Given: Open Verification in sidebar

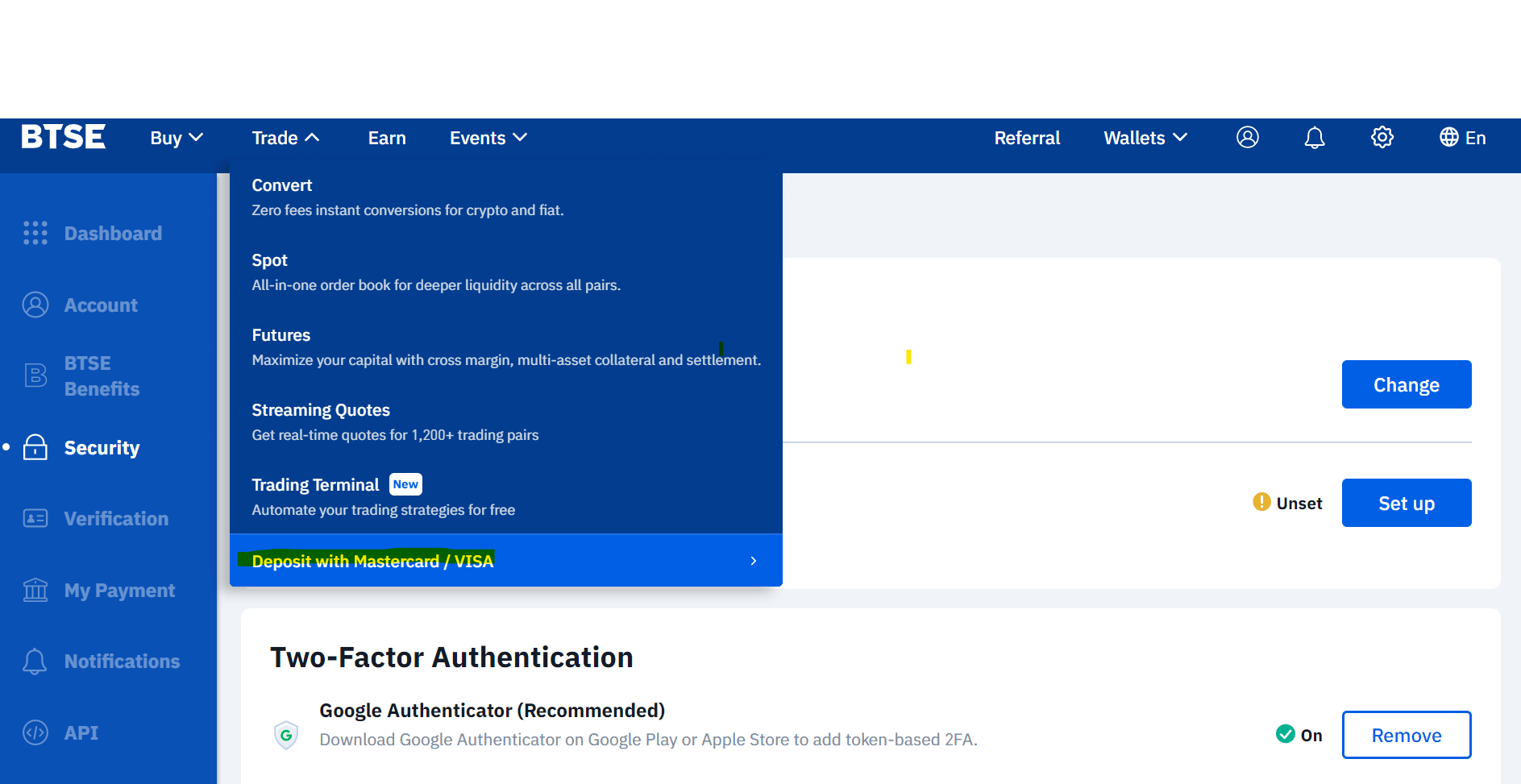Looking at the screenshot, I should coord(116,519).
